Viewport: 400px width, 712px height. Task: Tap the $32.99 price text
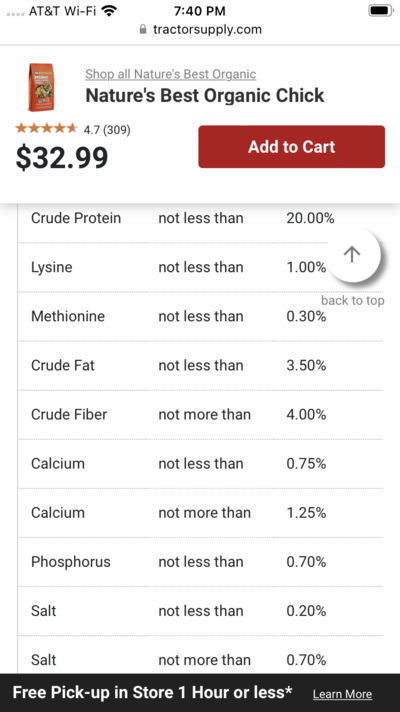click(62, 158)
